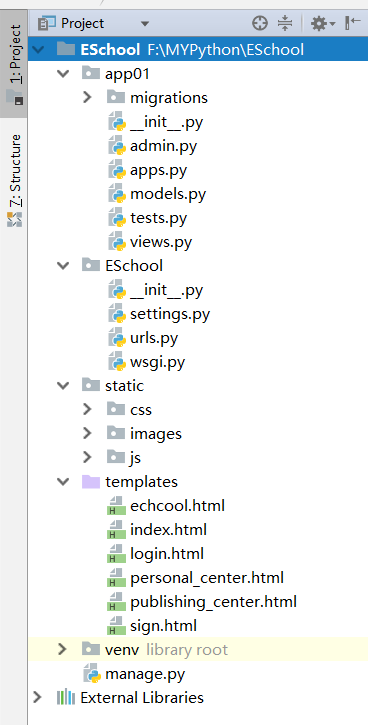Select the index.html file name
This screenshot has width=368, height=725.
(x=168, y=529)
